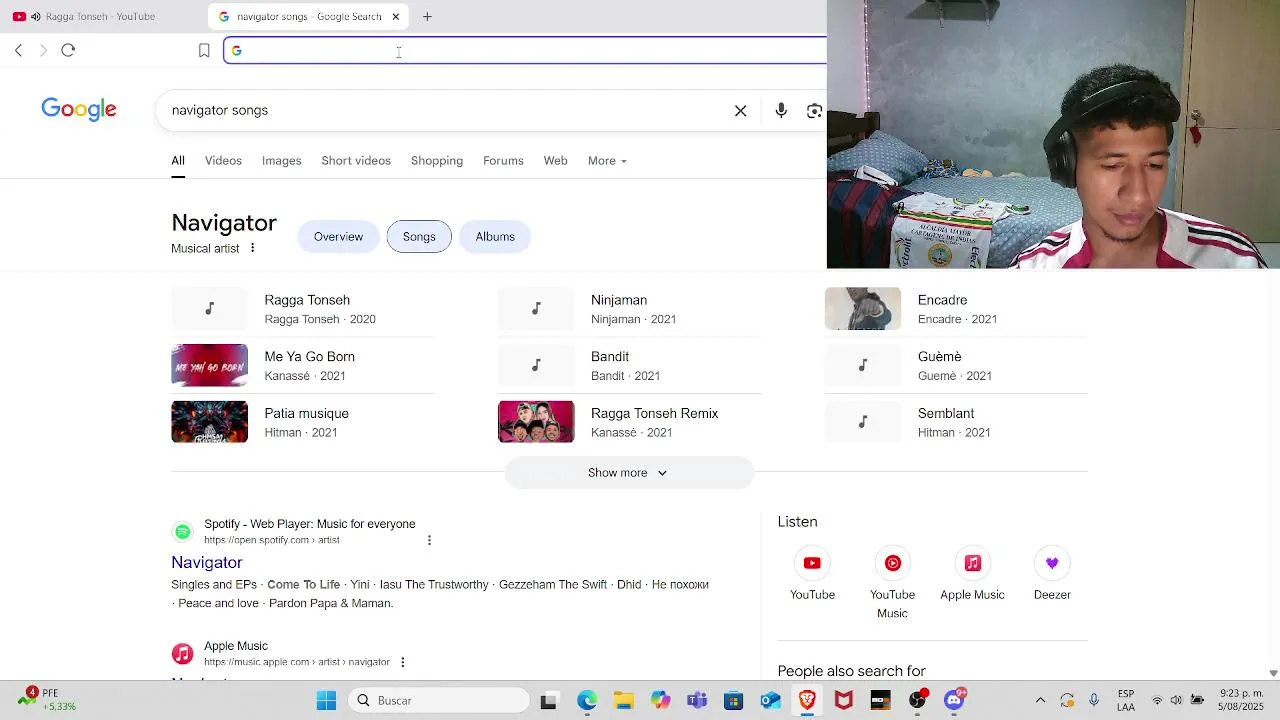1280x720 pixels.
Task: Clear the search query with the X icon
Action: point(740,111)
